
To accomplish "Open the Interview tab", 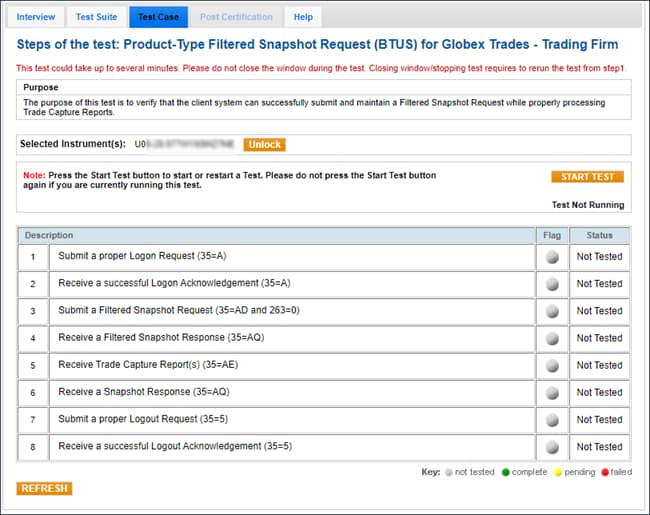I will [x=36, y=17].
